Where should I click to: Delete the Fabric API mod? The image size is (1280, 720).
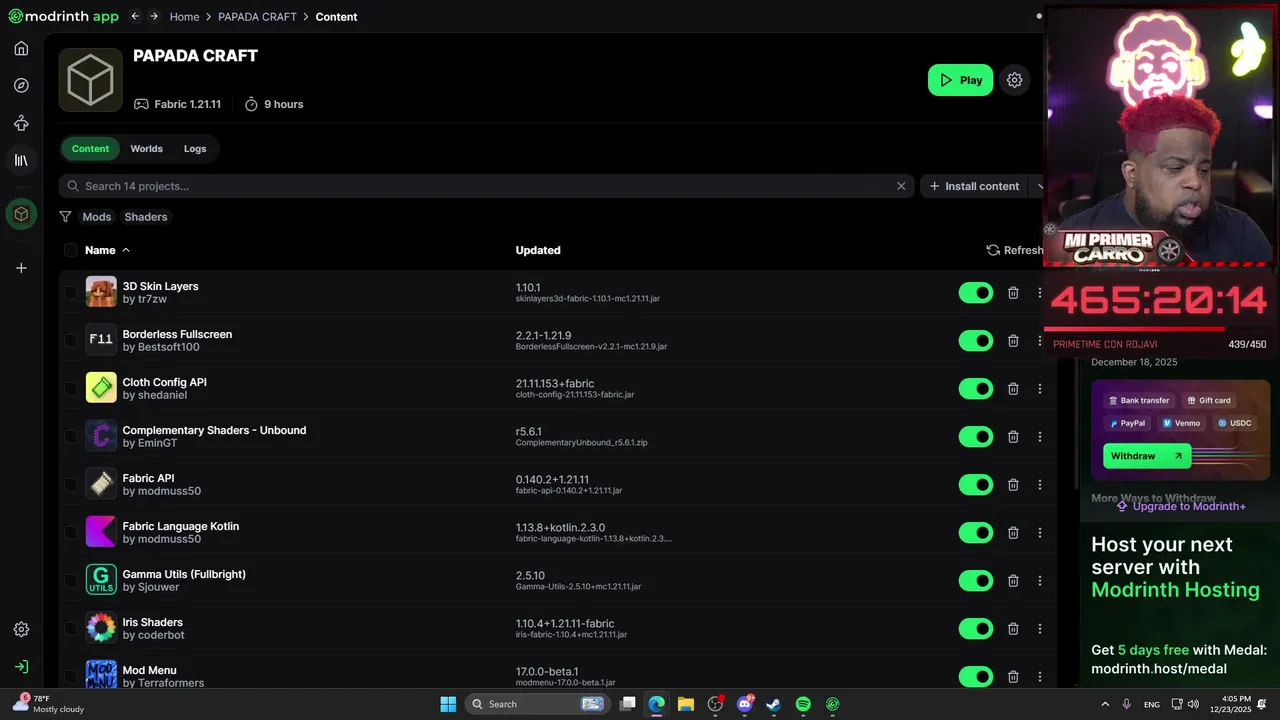point(1013,485)
